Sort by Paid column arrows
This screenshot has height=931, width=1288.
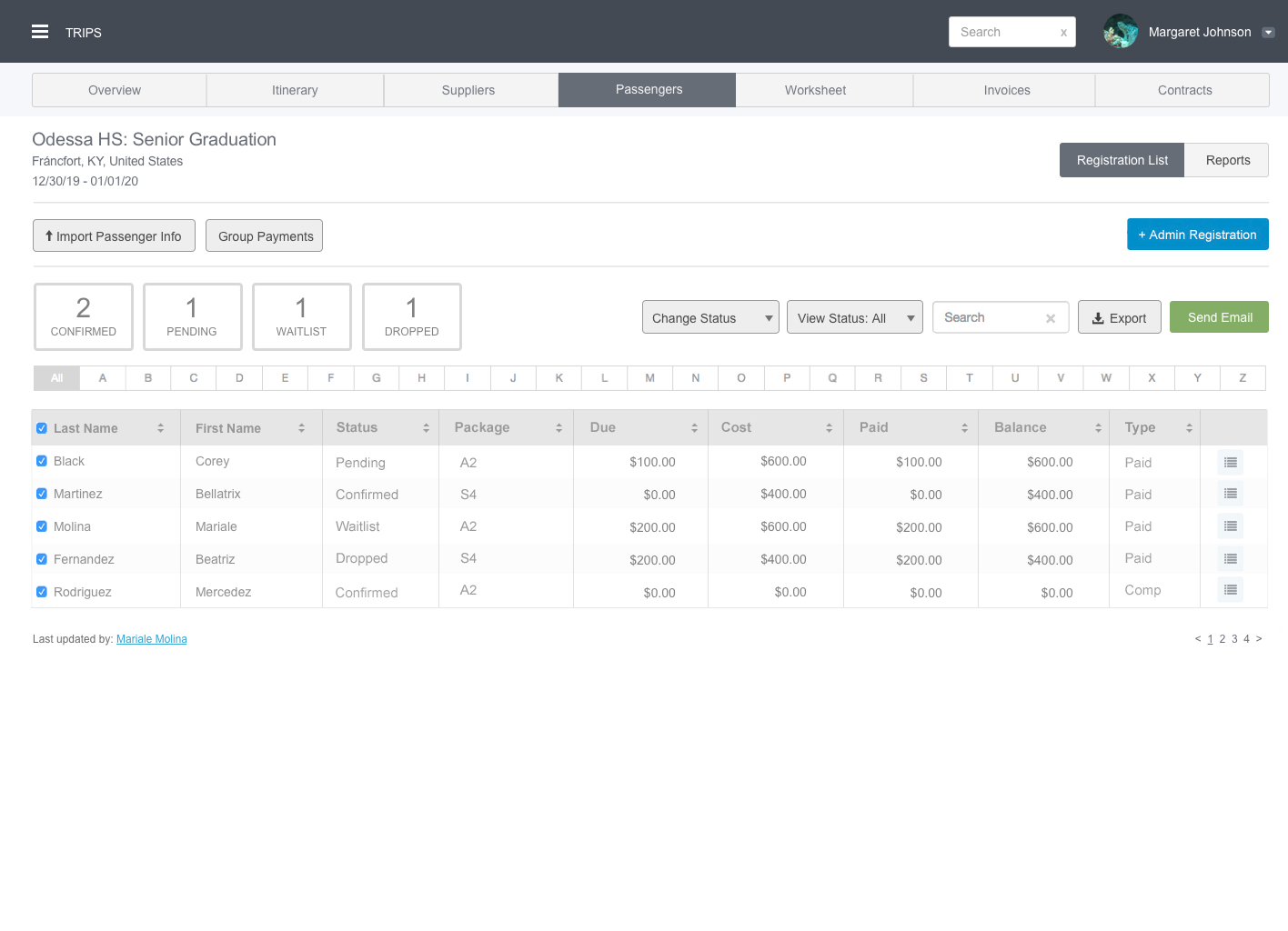pos(964,428)
